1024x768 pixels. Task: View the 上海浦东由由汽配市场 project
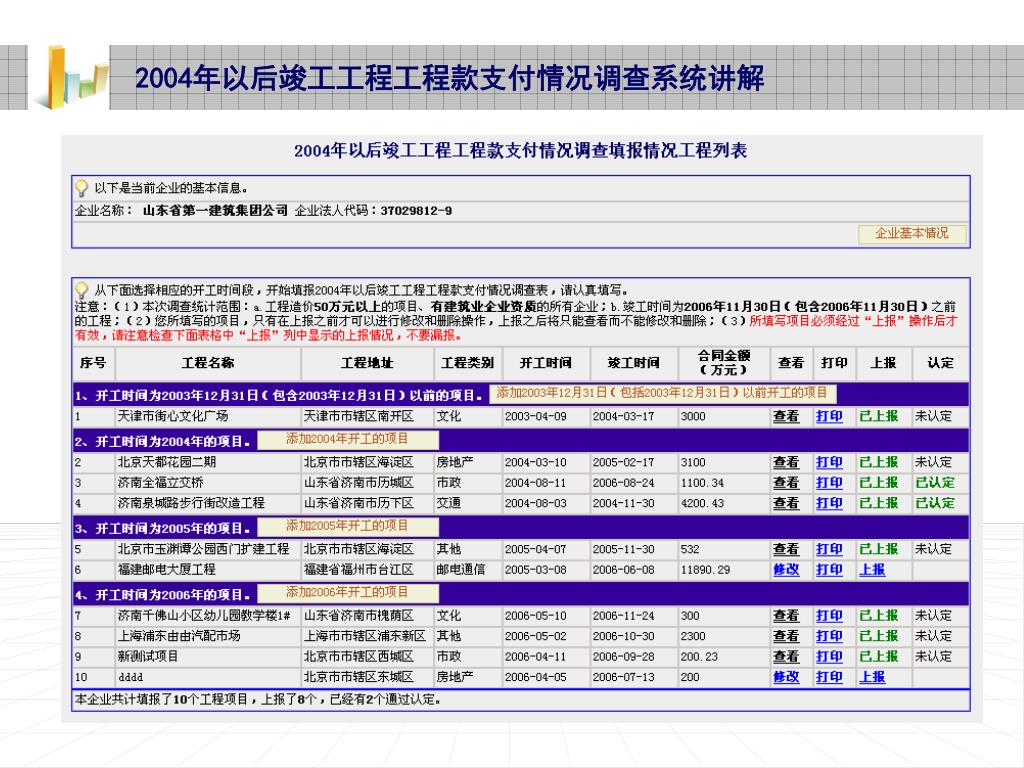pyautogui.click(x=786, y=636)
